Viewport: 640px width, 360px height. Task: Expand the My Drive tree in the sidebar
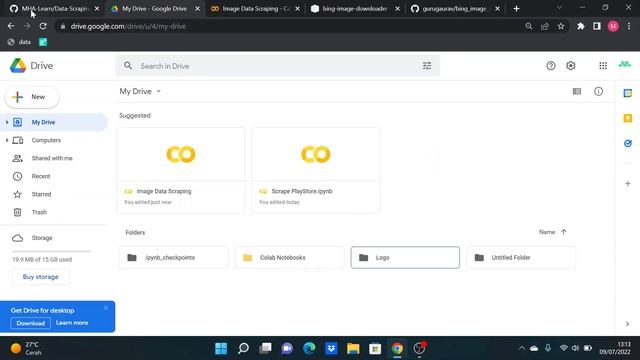tap(7, 122)
